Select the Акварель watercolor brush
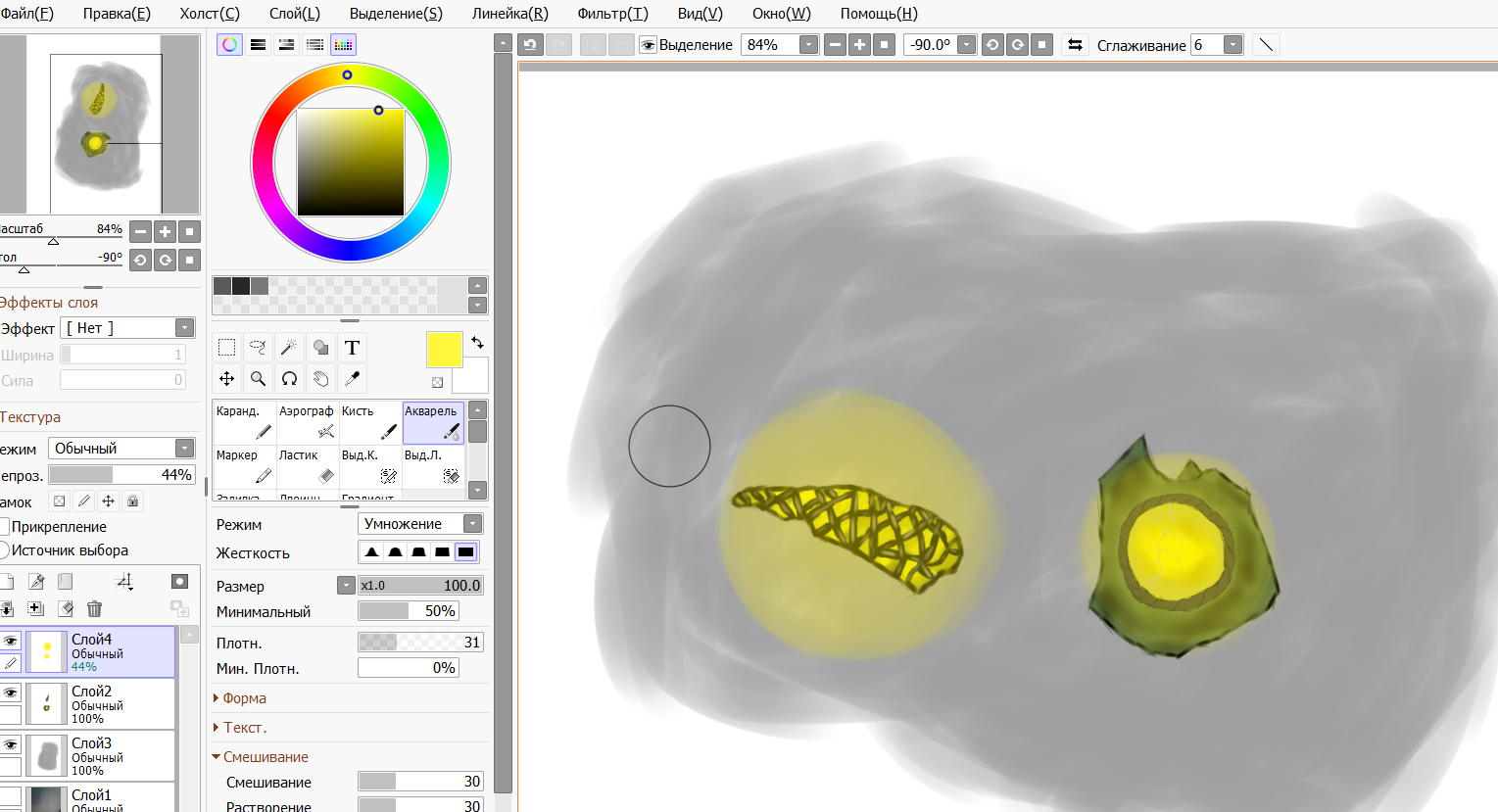 433,423
